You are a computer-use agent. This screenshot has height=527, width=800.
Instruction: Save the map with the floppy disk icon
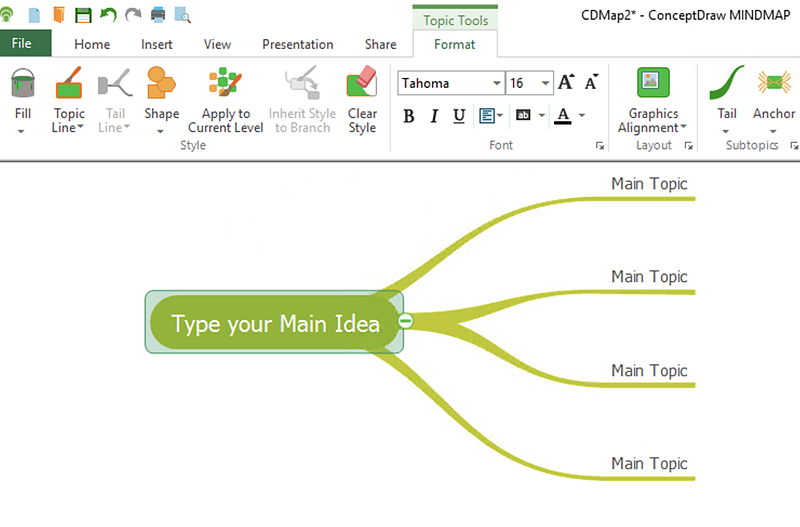click(x=83, y=15)
